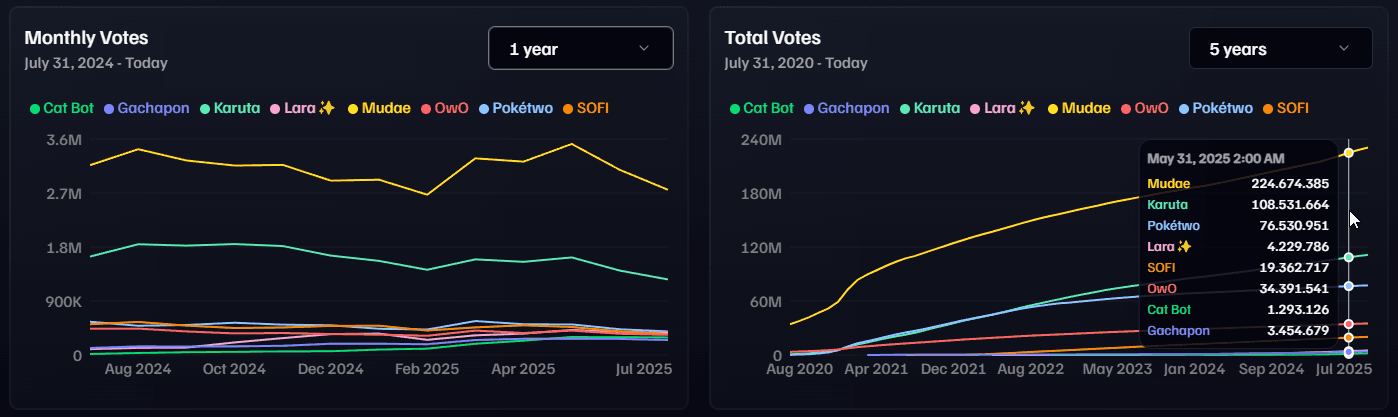Screen dimensions: 1398x417
Task: Hide Cat Bot line in Total Votes chart
Action: point(768,108)
